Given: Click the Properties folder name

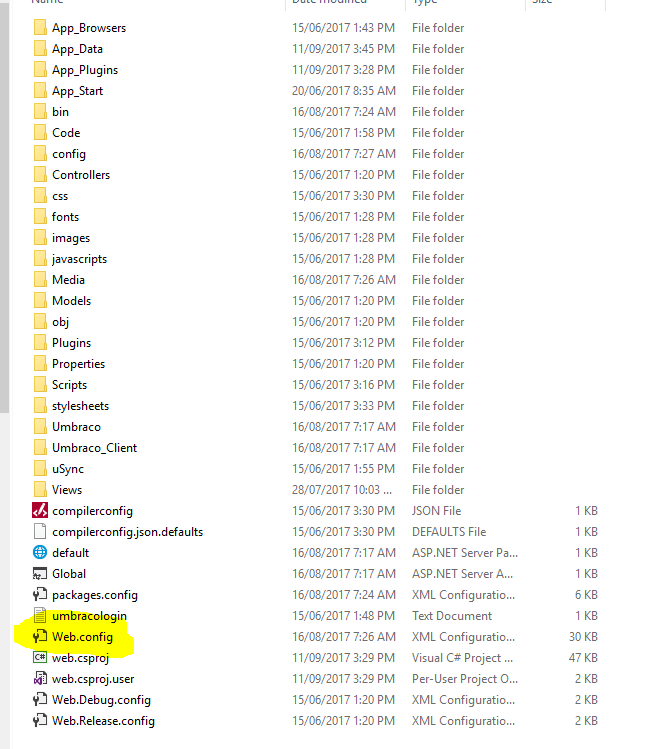Looking at the screenshot, I should (78, 364).
